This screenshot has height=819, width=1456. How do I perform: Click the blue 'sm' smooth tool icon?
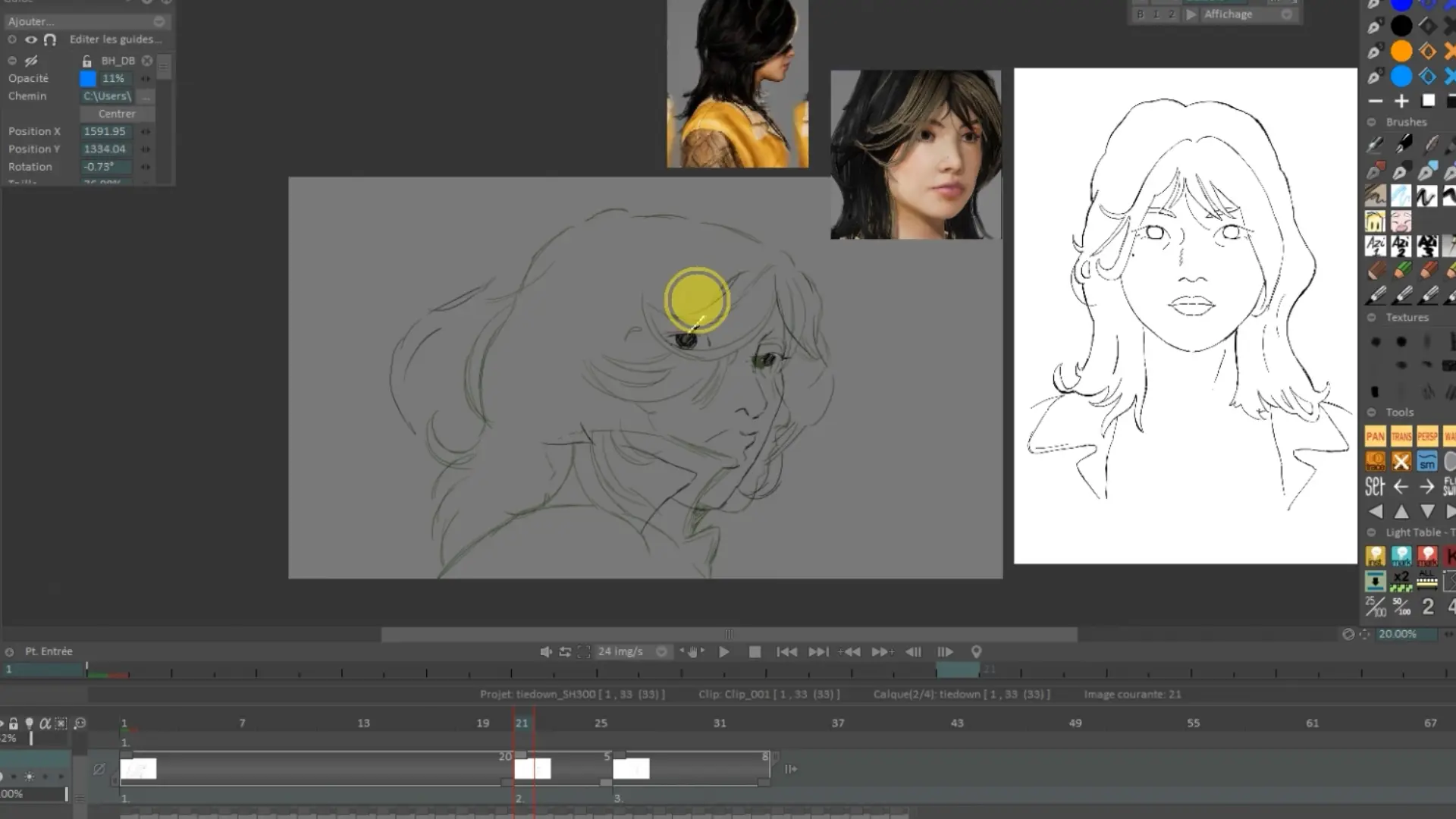coord(1426,462)
